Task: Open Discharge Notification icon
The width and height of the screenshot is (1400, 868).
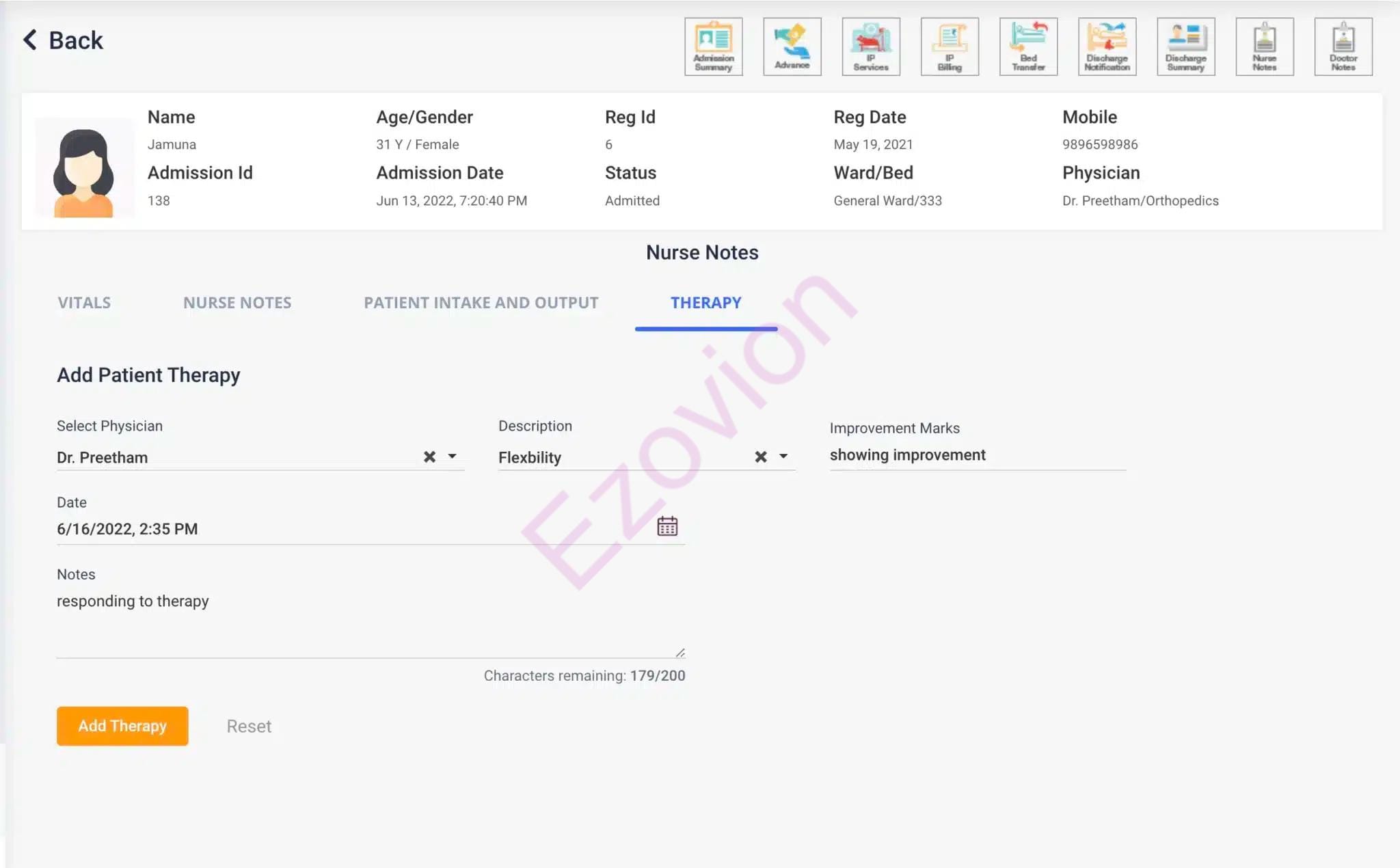Action: tap(1107, 46)
